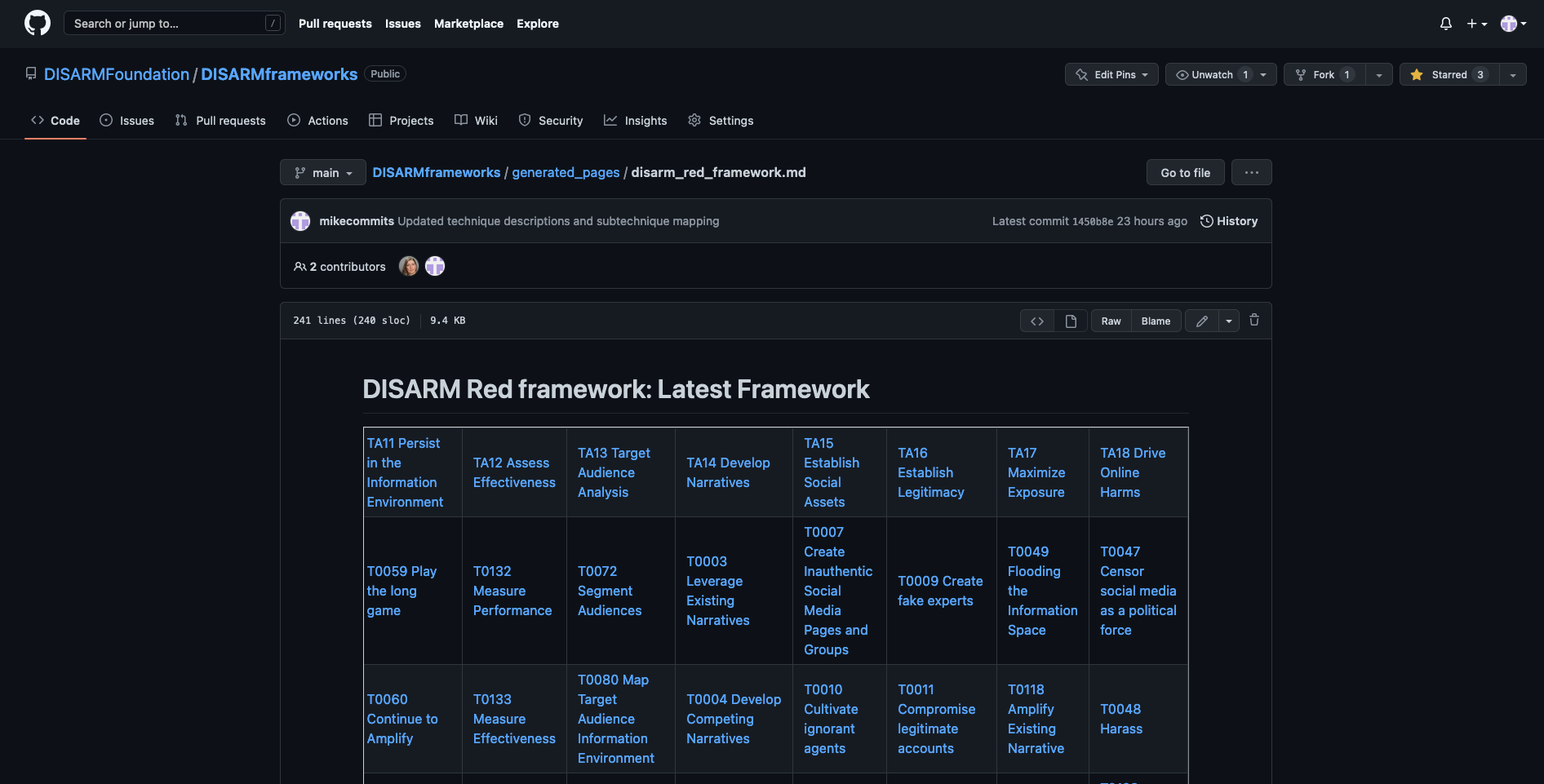This screenshot has height=784, width=1544.
Task: Open T0059 Play the long game
Action: 402,591
